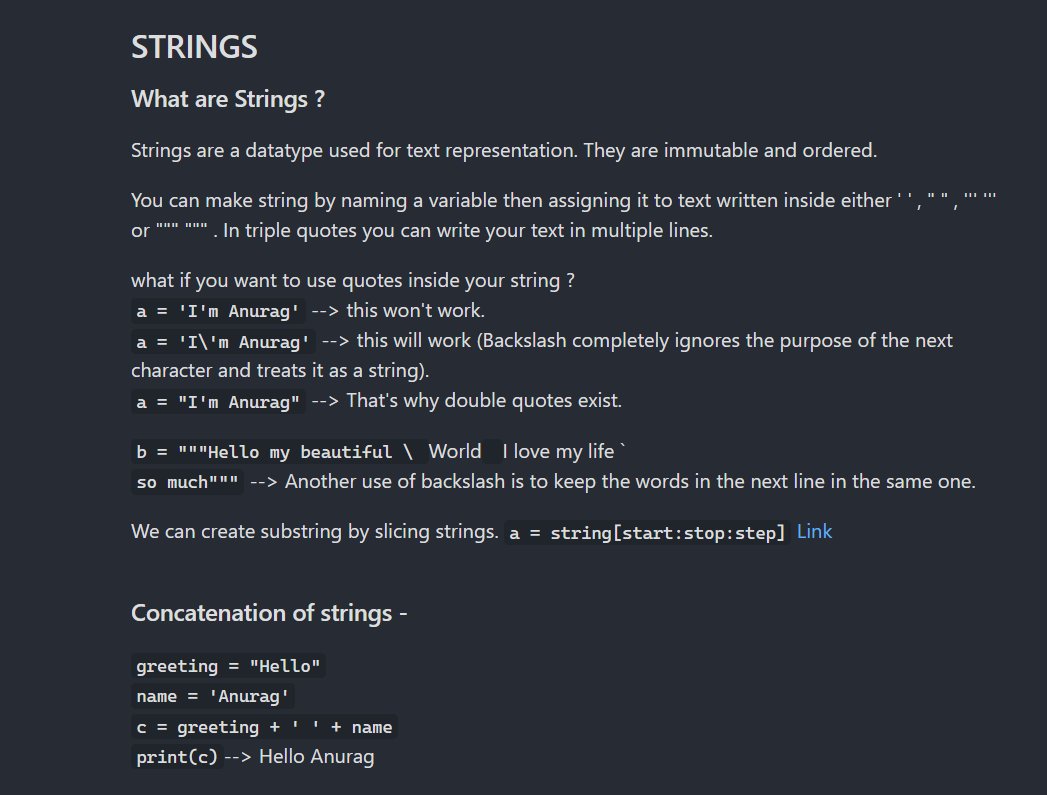Click the code c = greeting + ' ' + name
The image size is (1047, 795).
click(x=264, y=727)
